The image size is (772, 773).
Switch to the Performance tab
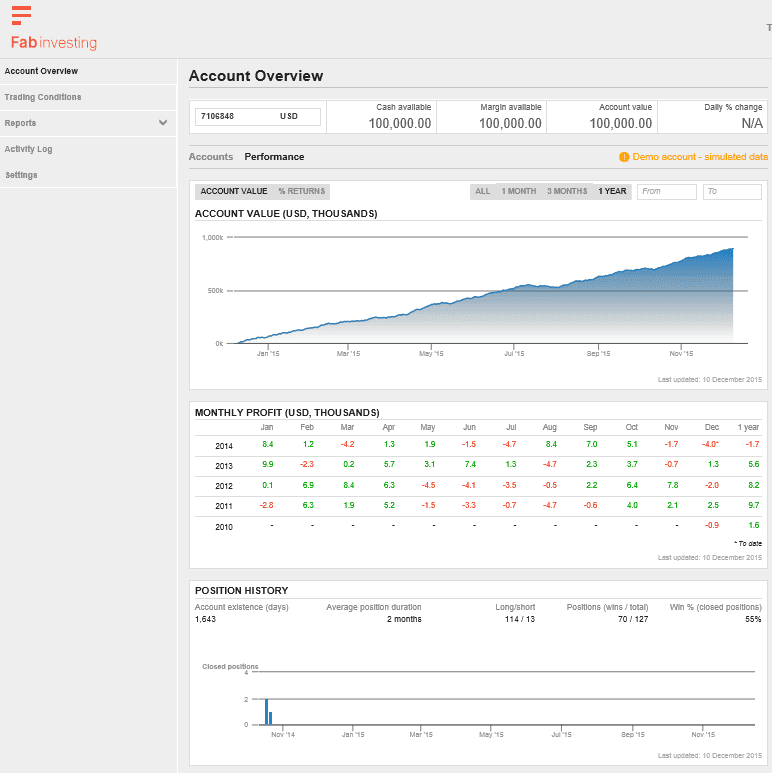pyautogui.click(x=274, y=157)
